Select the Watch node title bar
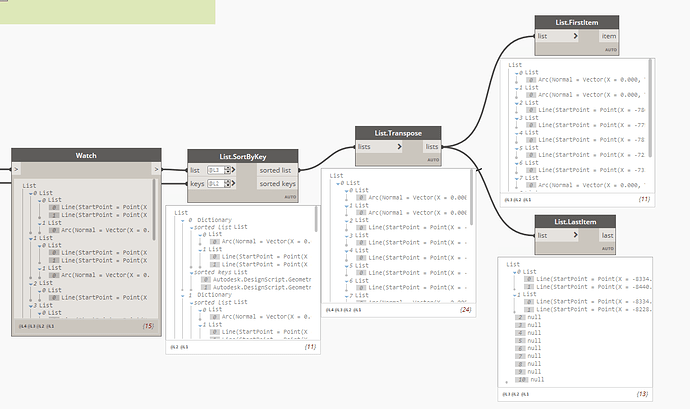690x409 pixels. coord(86,155)
